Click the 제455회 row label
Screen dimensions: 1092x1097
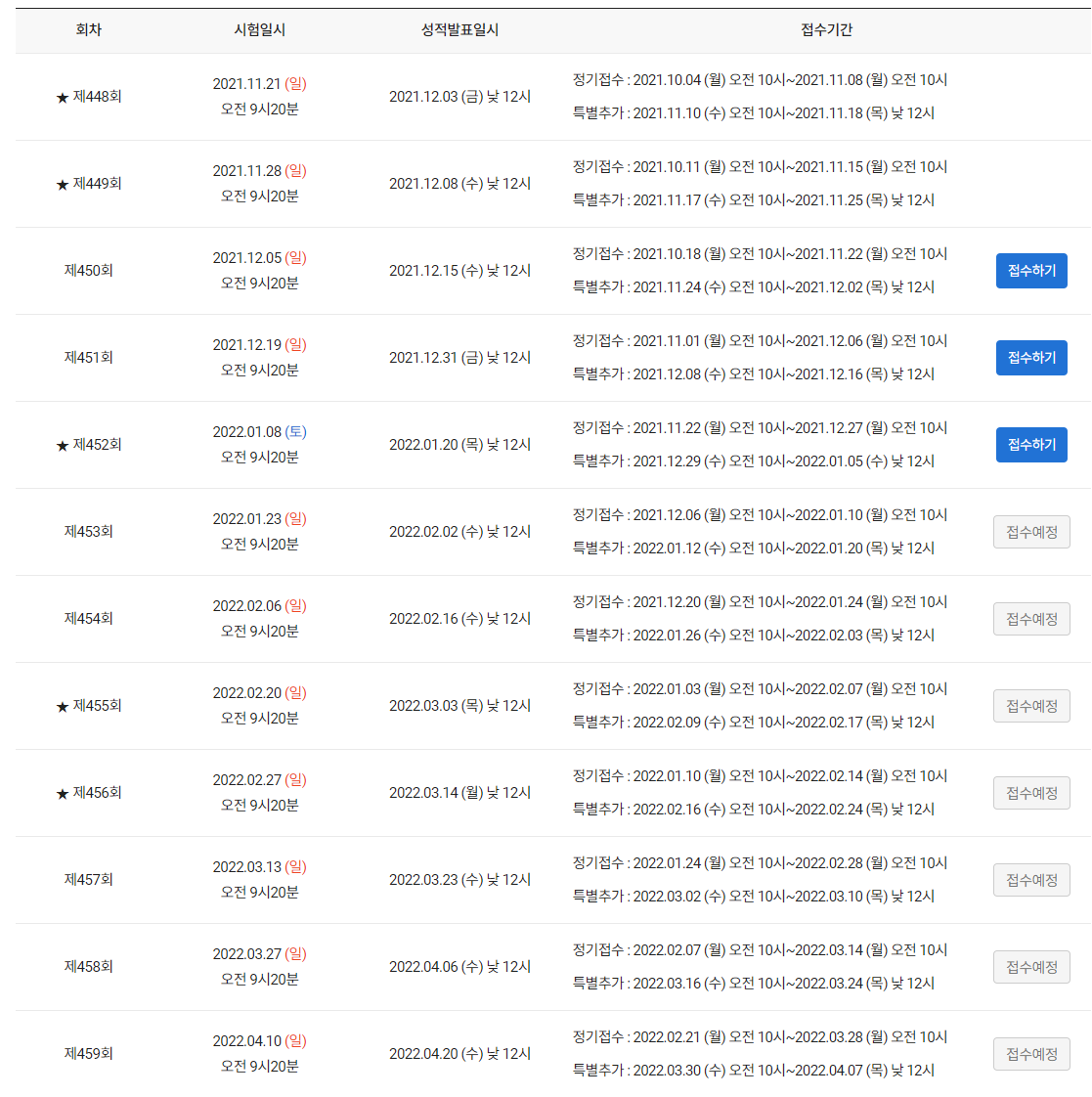tap(97, 706)
